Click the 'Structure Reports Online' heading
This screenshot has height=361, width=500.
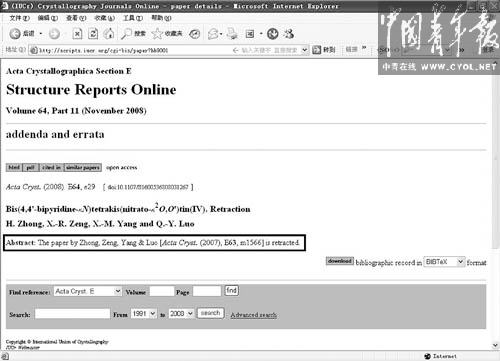tap(91, 90)
